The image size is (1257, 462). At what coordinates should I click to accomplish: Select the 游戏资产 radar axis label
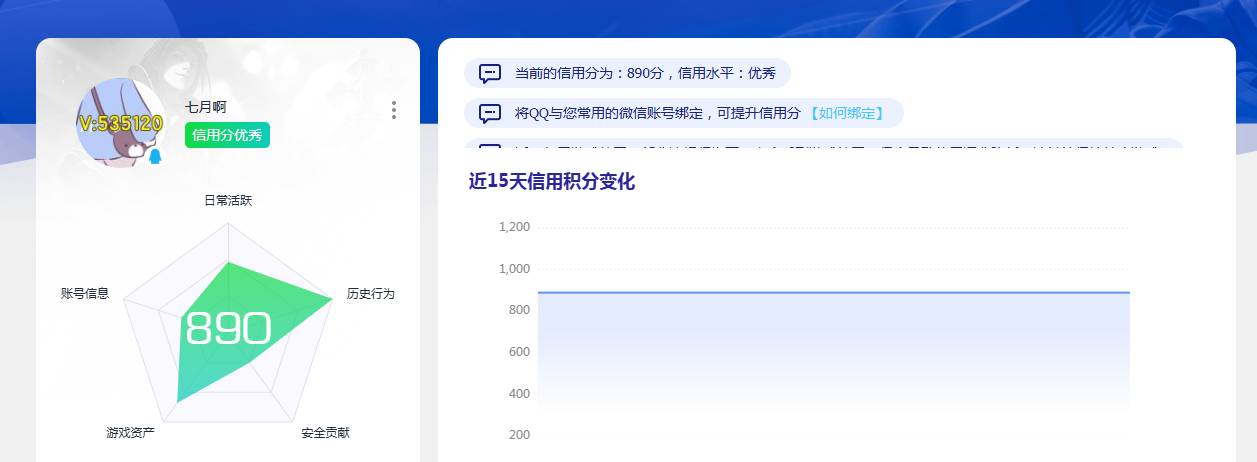click(x=130, y=432)
